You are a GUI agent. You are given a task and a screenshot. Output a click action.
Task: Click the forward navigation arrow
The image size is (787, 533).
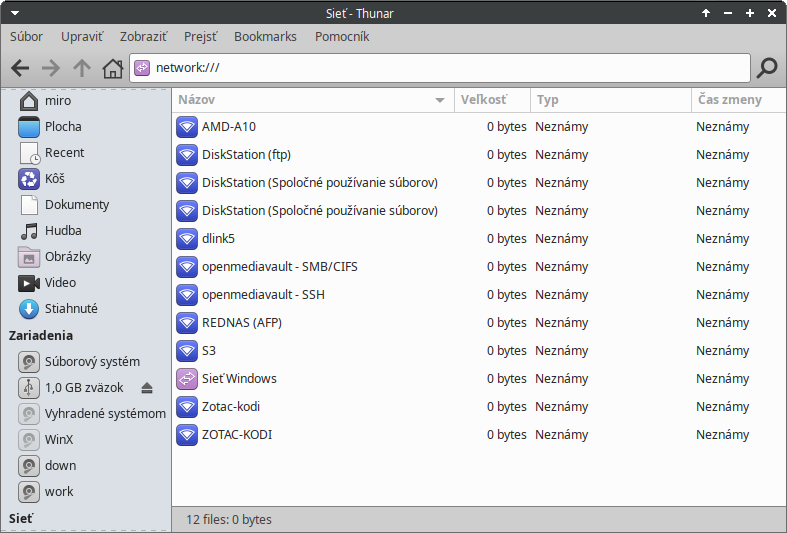point(51,68)
